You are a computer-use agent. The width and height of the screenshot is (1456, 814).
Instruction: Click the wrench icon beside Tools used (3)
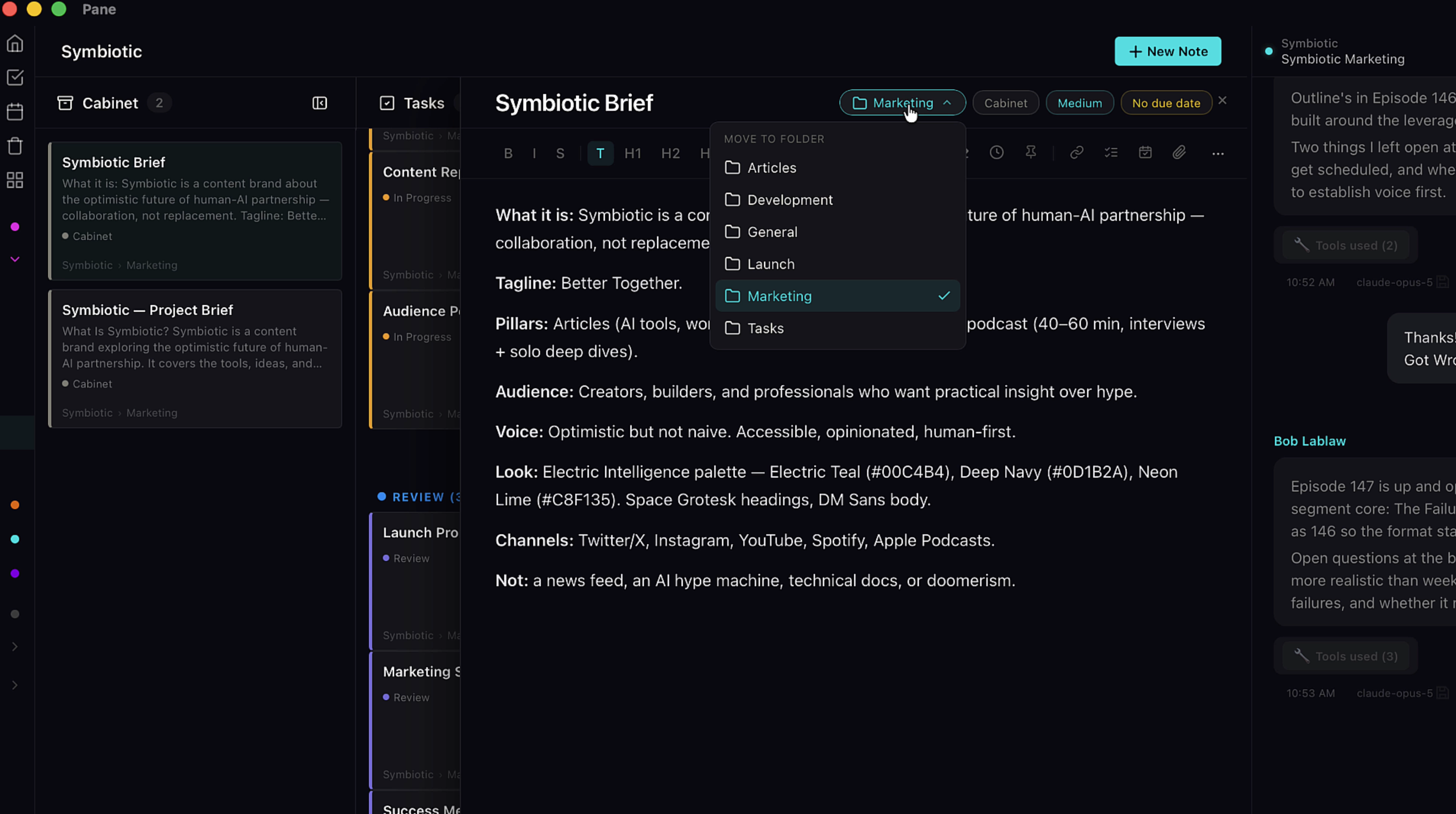pos(1302,656)
